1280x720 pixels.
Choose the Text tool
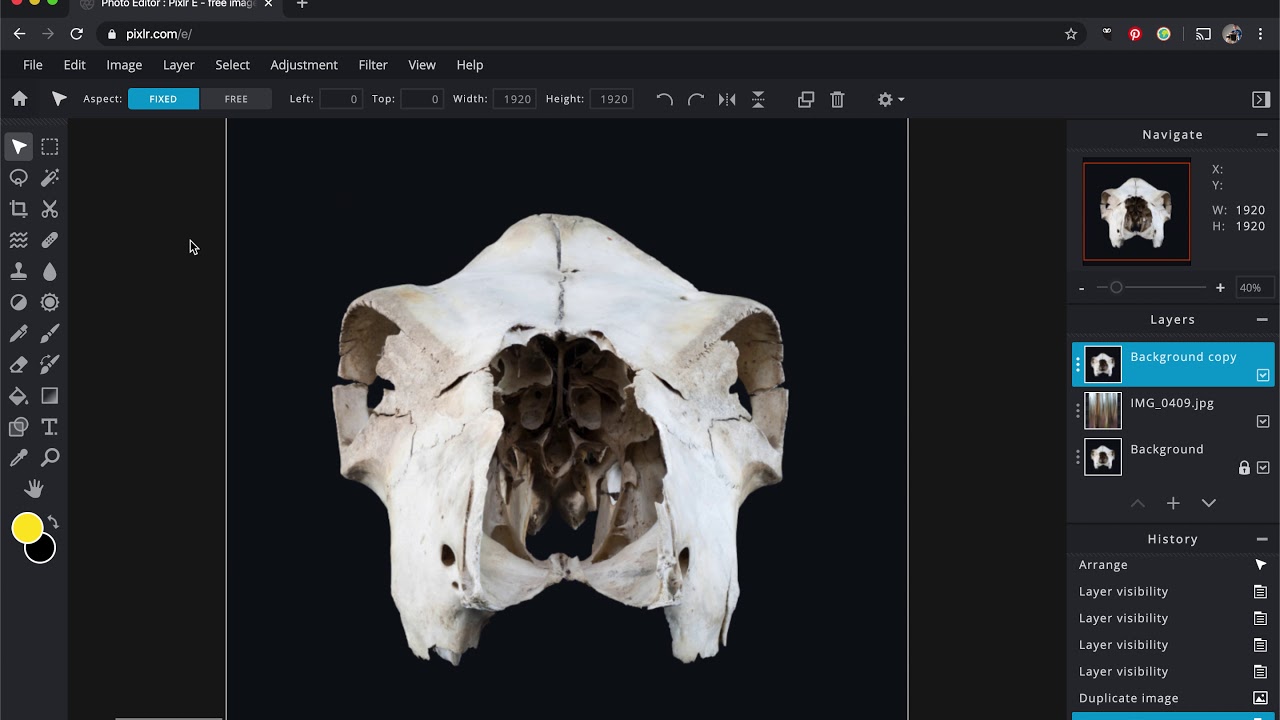tap(50, 427)
